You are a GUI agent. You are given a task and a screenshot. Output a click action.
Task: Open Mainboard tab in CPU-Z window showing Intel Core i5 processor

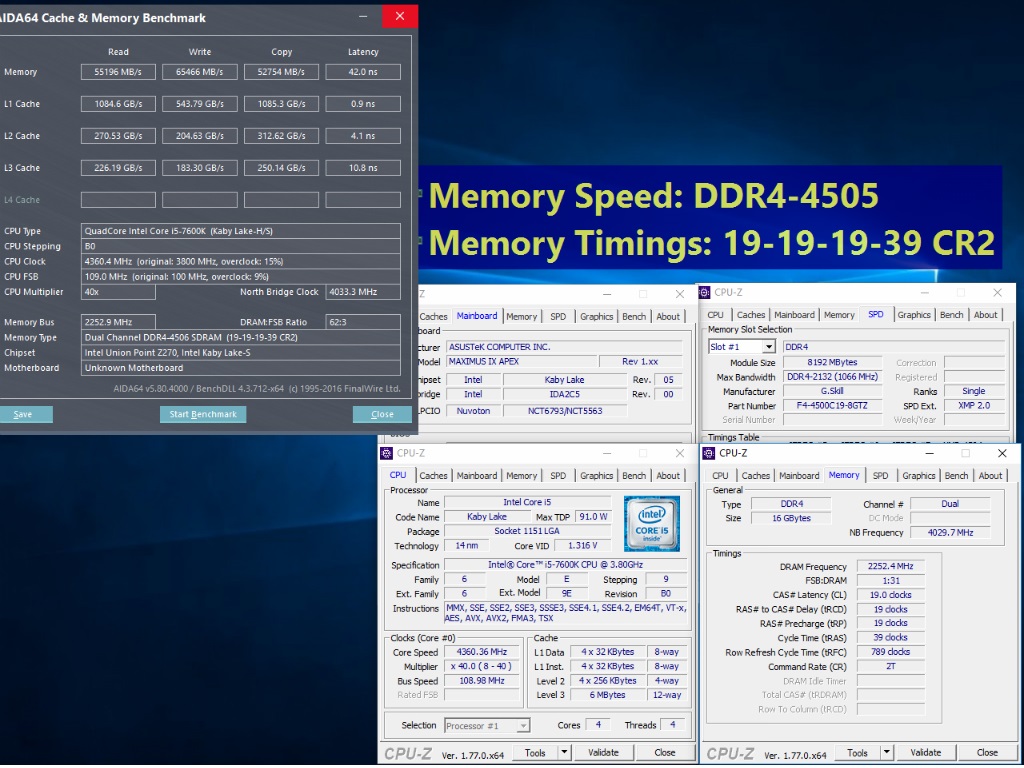pyautogui.click(x=477, y=475)
